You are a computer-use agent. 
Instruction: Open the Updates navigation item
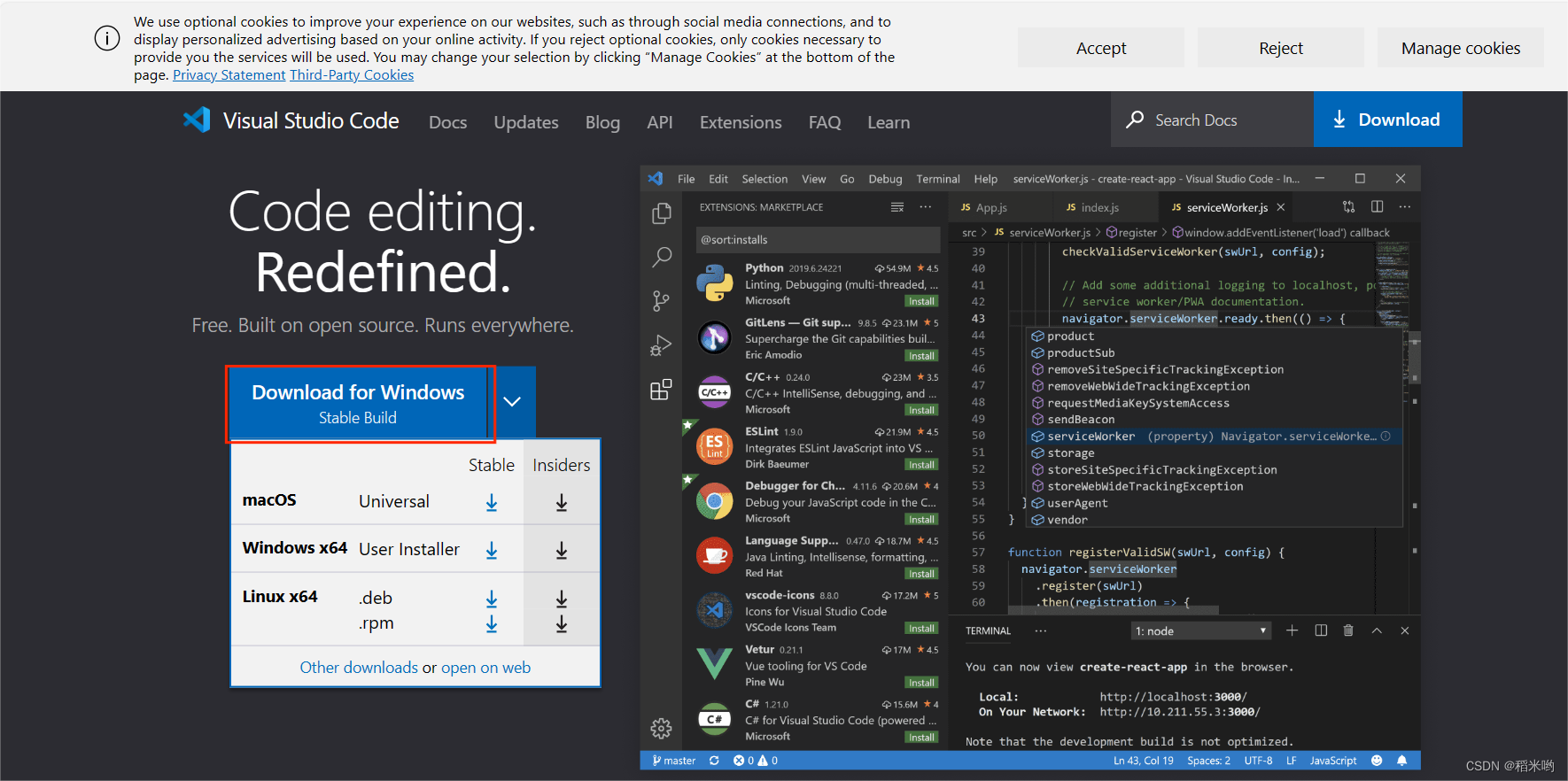click(x=526, y=122)
